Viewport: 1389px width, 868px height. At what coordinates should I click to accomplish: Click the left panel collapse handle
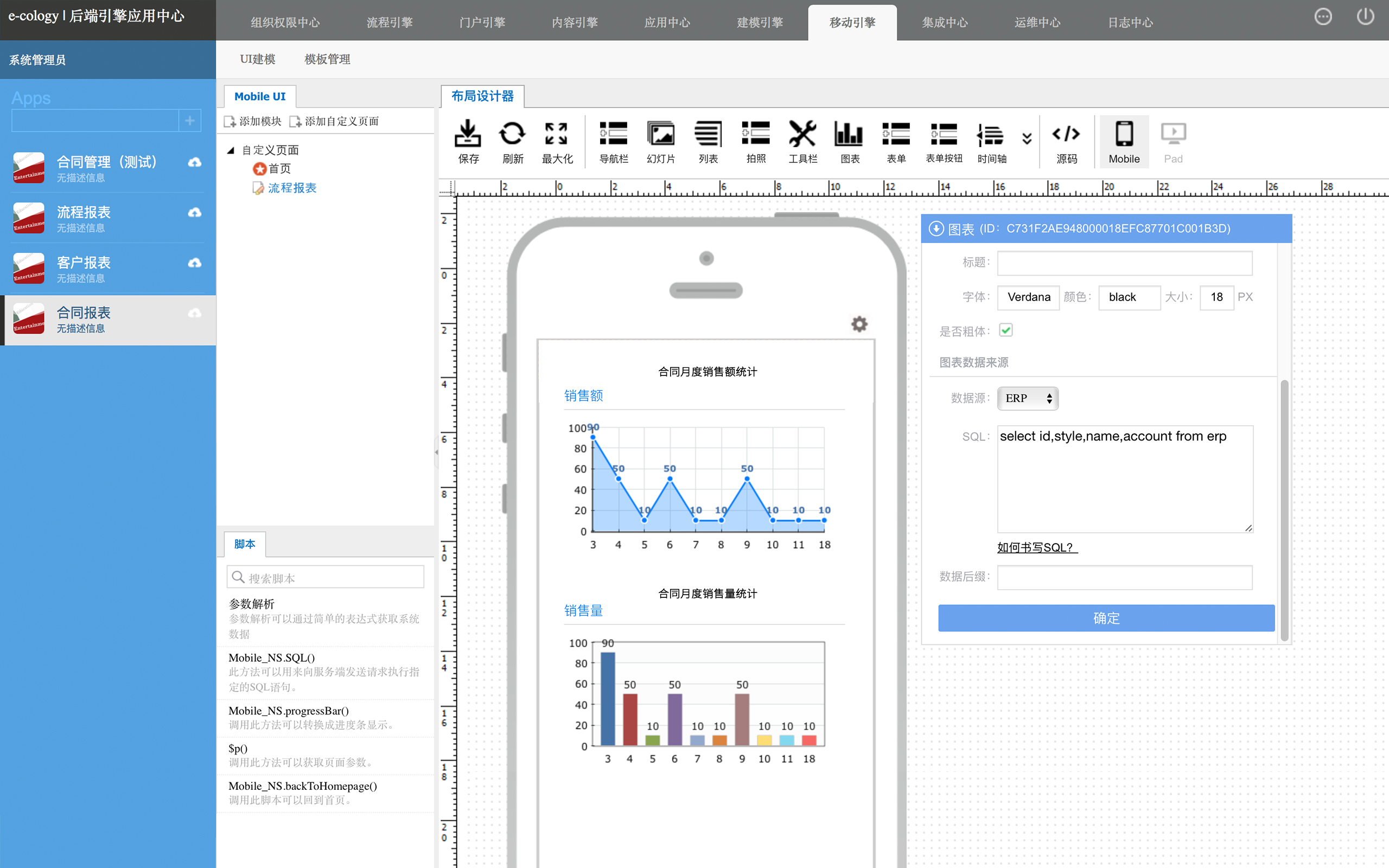coord(437,452)
